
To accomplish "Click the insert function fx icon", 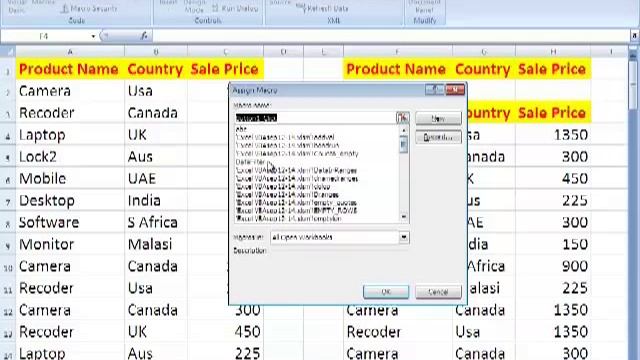I will [144, 36].
